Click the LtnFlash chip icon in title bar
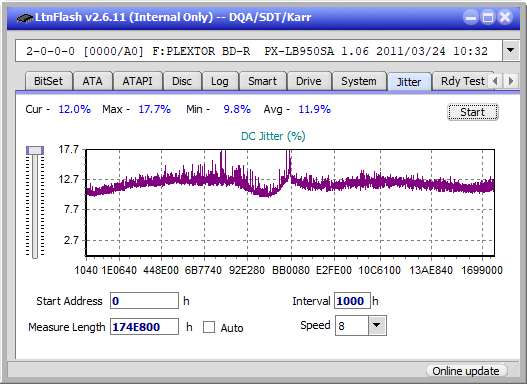 [x=25, y=17]
